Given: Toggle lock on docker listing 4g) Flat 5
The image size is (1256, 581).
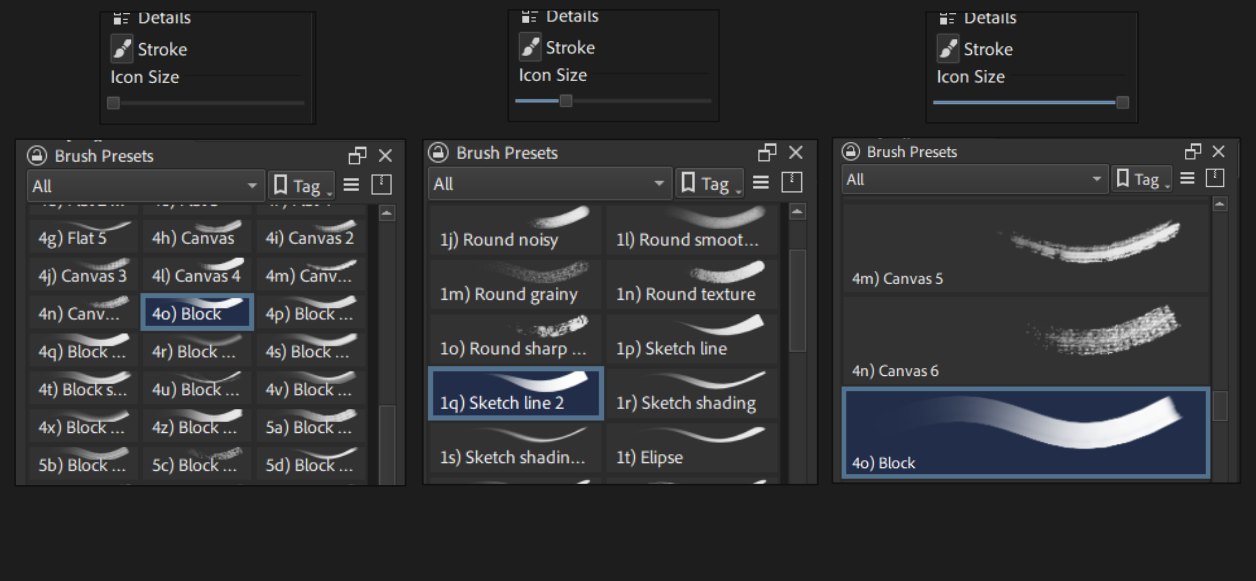Looking at the screenshot, I should [37, 156].
